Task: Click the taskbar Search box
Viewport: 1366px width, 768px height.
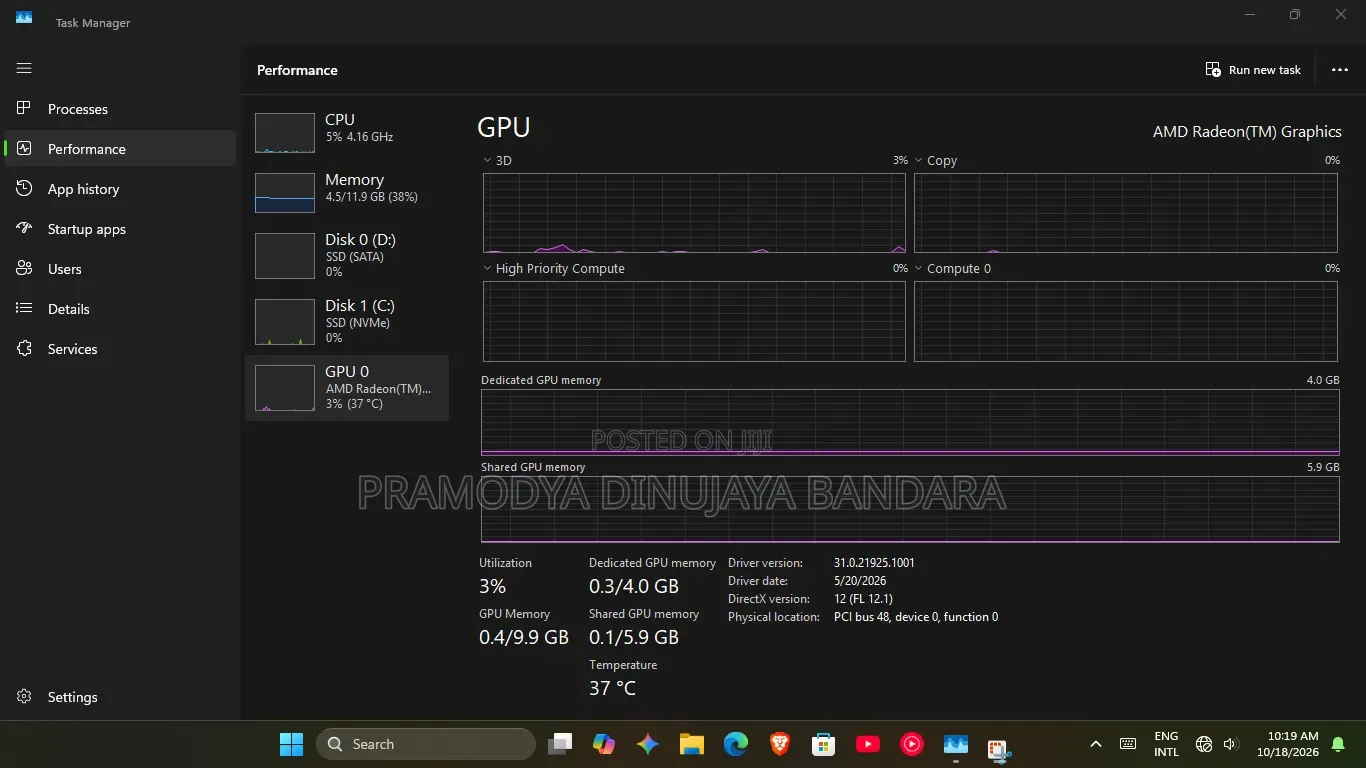Action: (x=426, y=744)
